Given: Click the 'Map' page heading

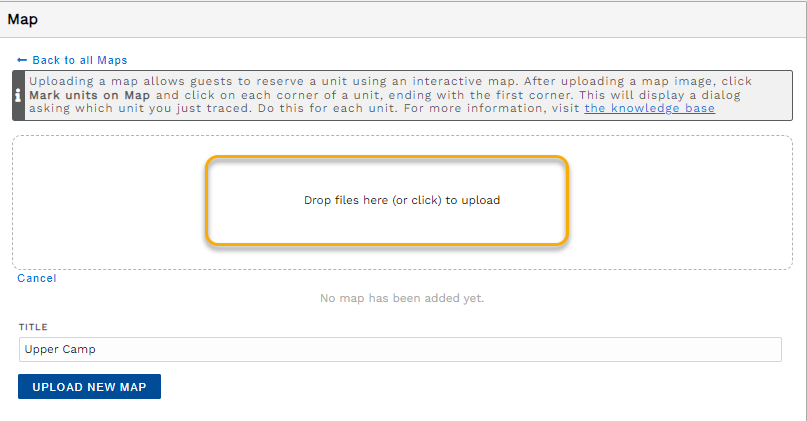Looking at the screenshot, I should click(x=23, y=19).
